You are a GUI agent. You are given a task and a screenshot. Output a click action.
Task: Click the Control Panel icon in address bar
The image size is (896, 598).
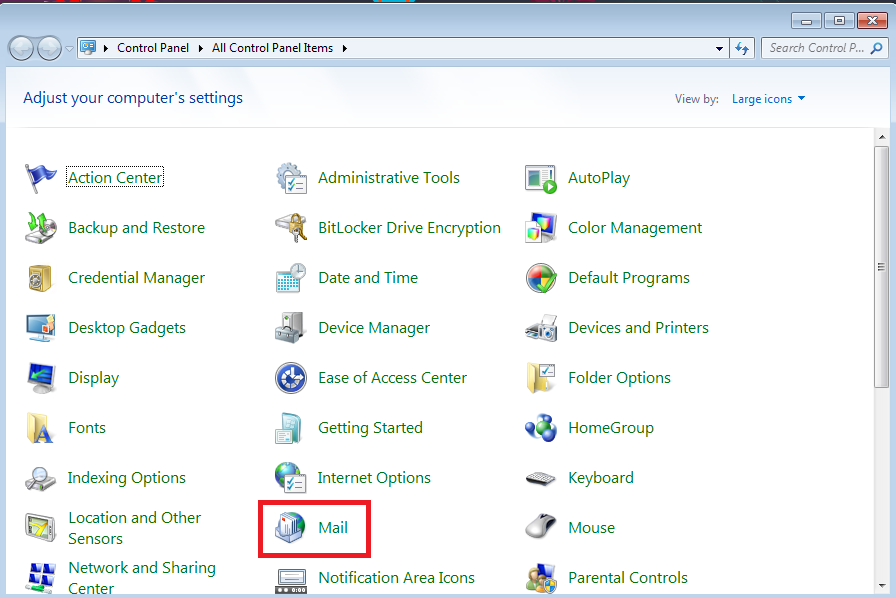coord(88,47)
